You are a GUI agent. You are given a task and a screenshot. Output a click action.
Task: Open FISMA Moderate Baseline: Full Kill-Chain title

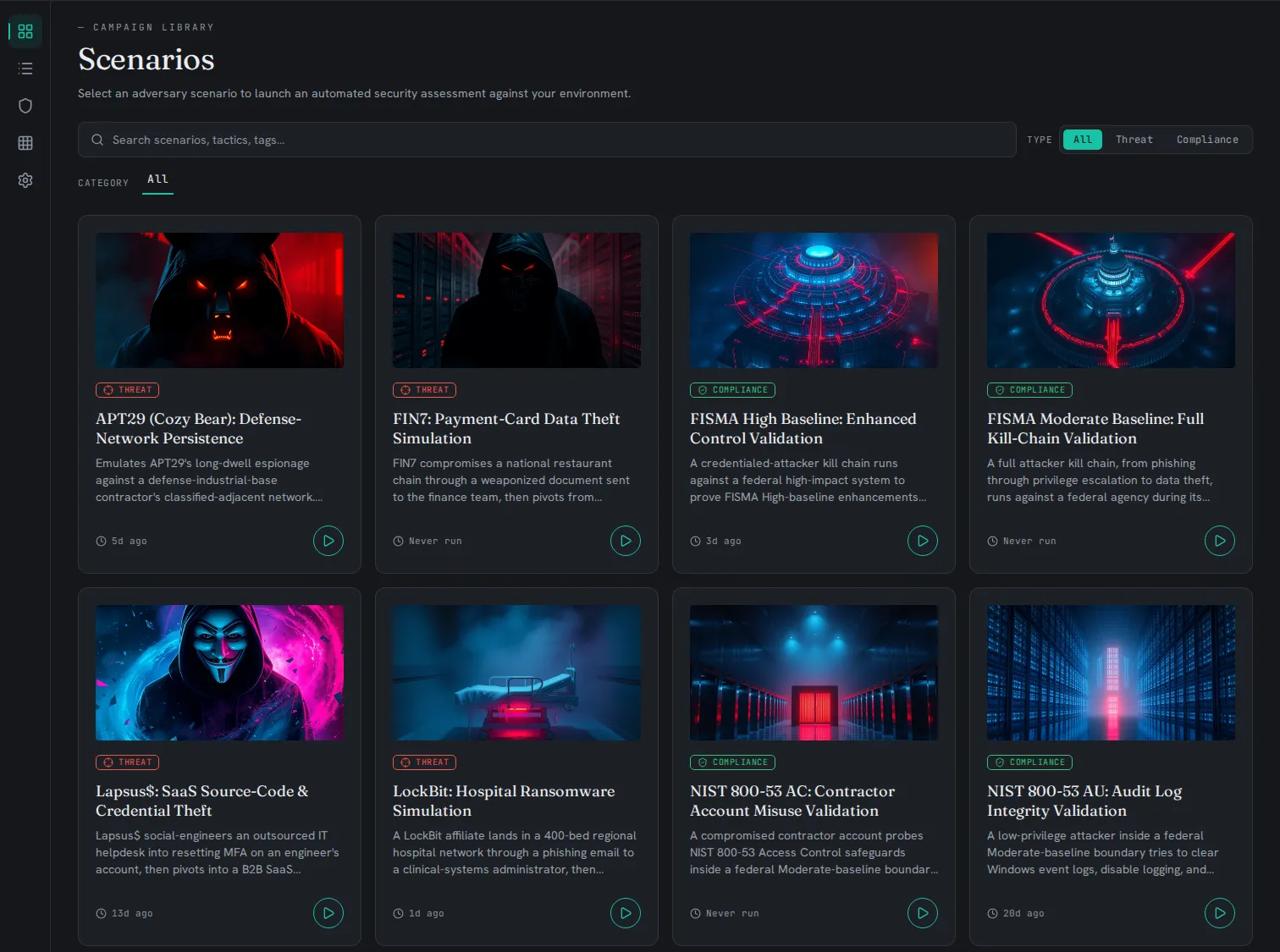1095,428
